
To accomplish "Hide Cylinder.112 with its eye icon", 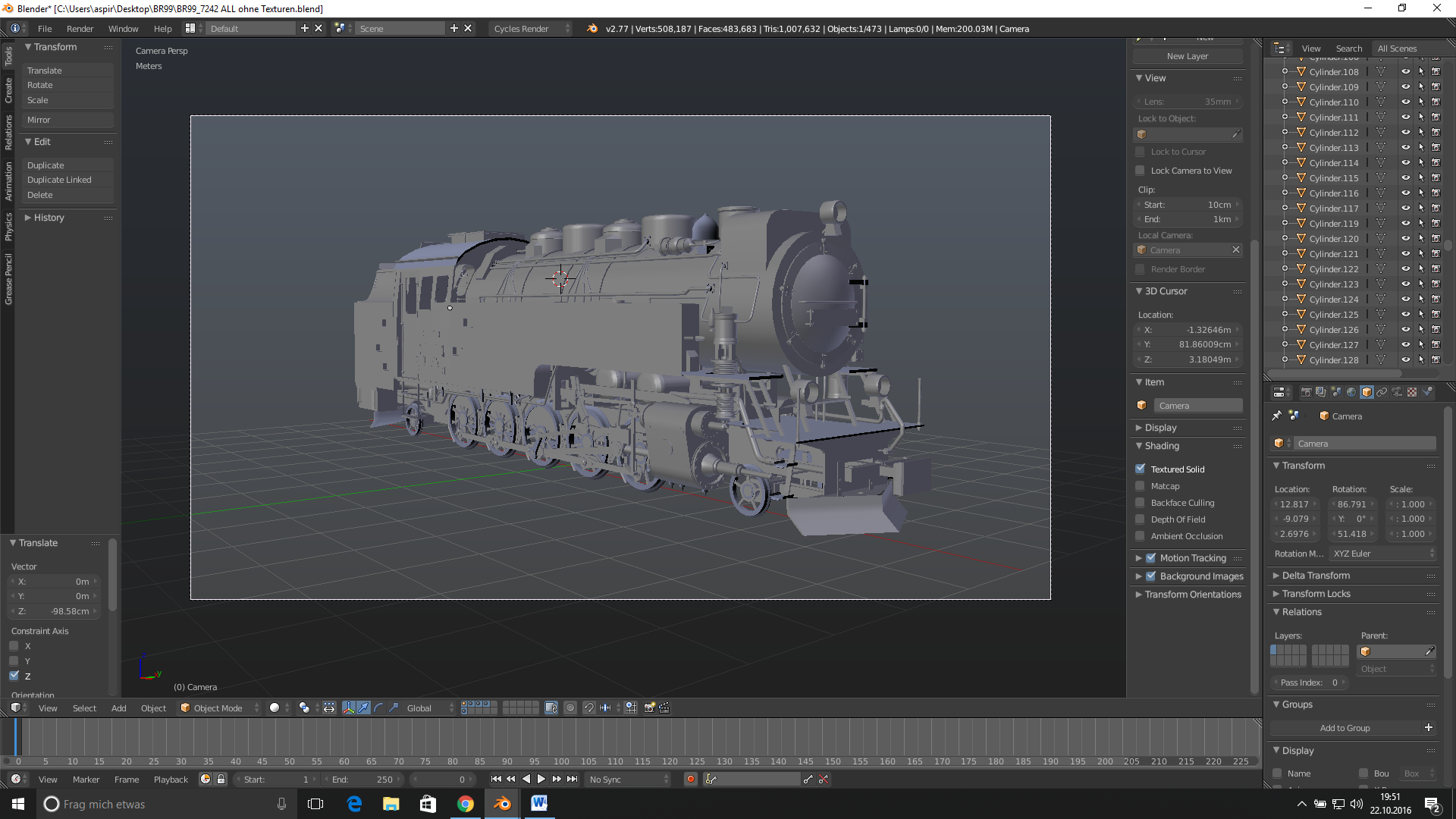I will (1405, 132).
